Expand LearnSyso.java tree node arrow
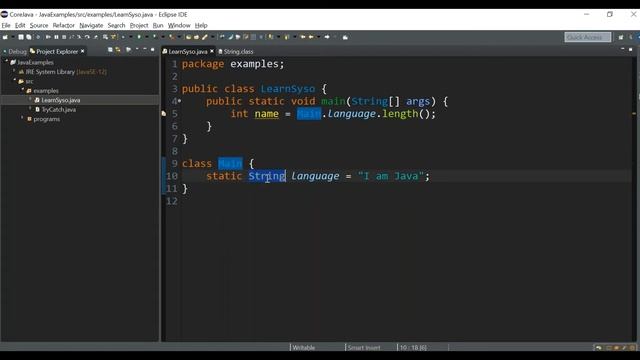The image size is (640, 360). coord(30,99)
